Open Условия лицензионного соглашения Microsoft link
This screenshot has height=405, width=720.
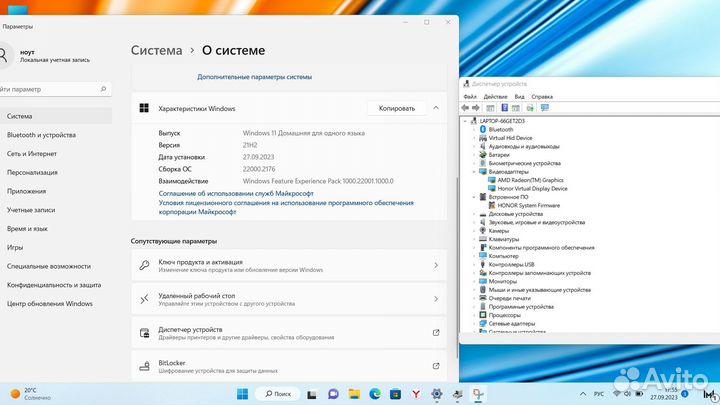point(286,207)
